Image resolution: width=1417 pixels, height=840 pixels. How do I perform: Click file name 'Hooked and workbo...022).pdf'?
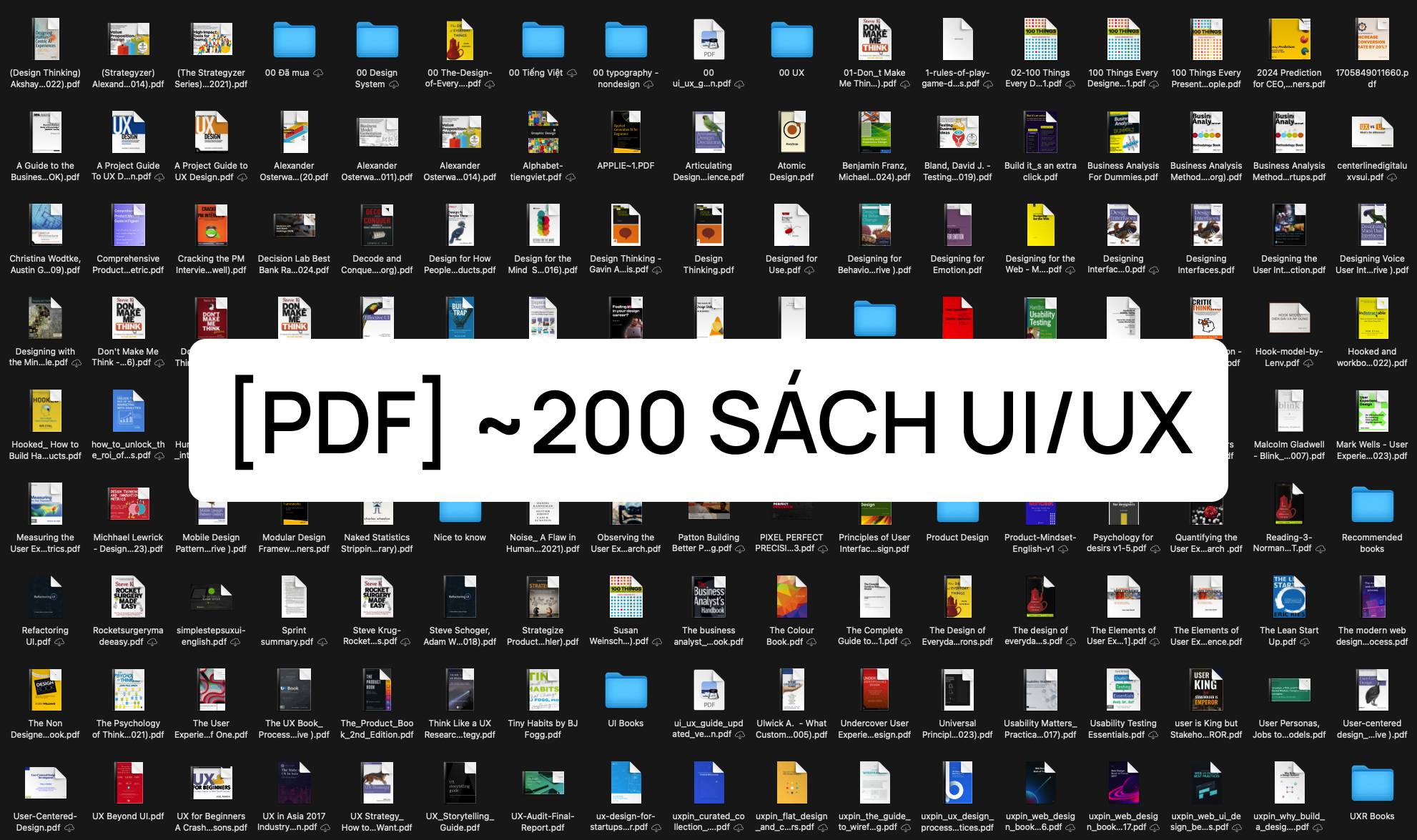1373,357
